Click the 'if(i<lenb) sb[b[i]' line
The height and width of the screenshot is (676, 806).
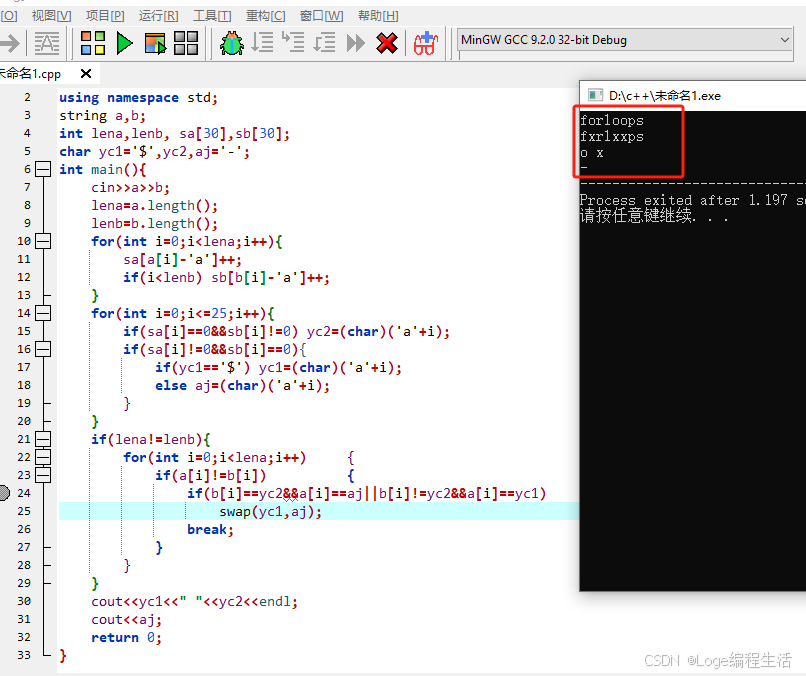226,278
